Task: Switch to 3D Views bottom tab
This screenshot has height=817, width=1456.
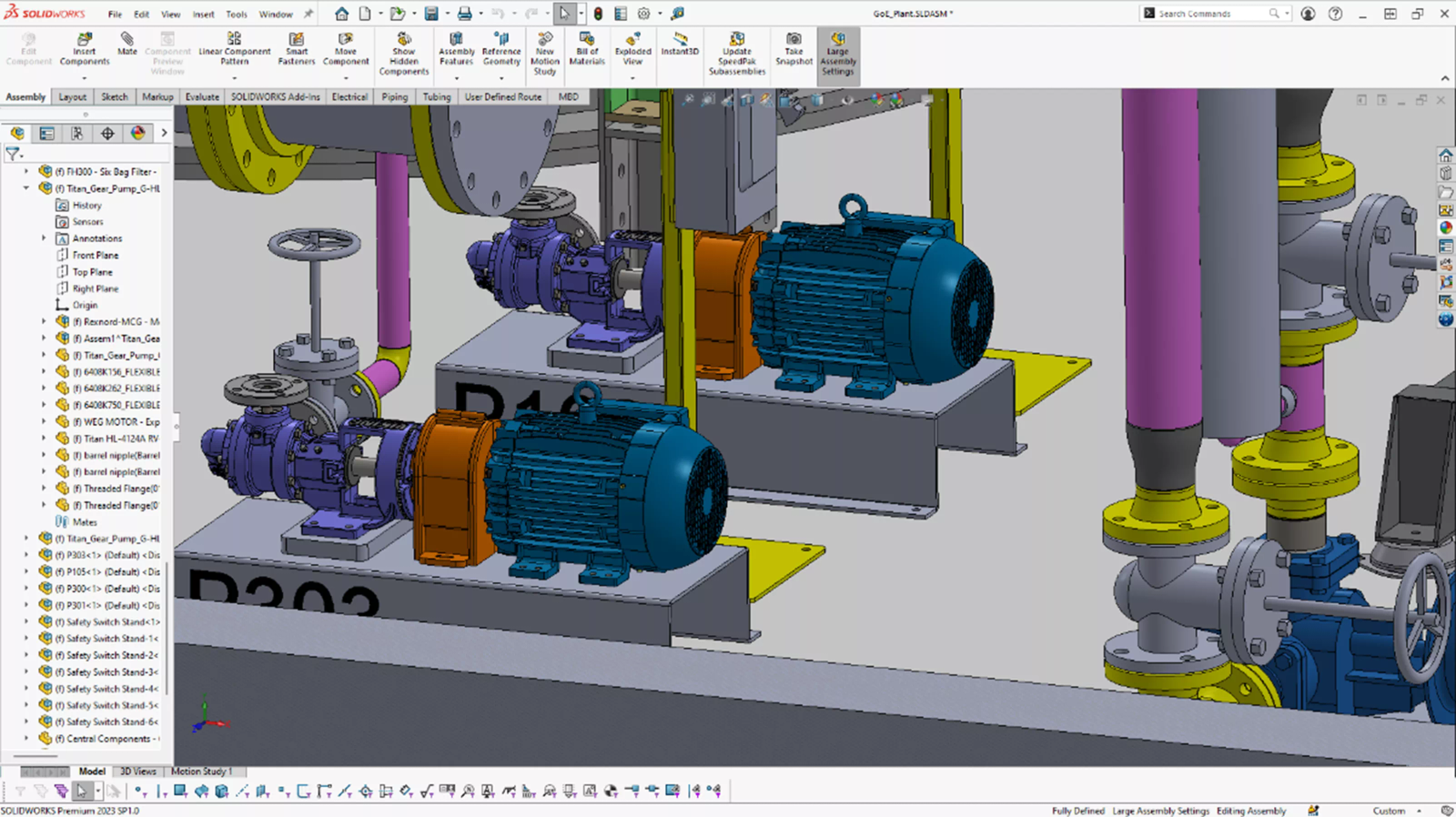Action: [x=138, y=771]
